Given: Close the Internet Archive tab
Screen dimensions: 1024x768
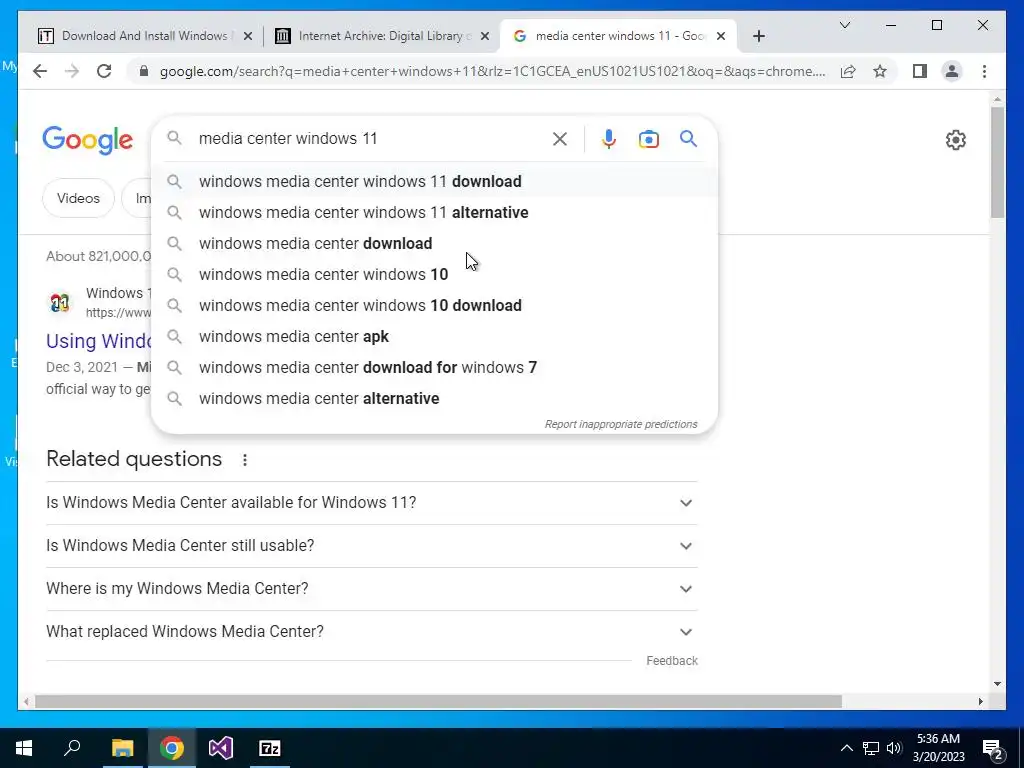Looking at the screenshot, I should pyautogui.click(x=485, y=36).
